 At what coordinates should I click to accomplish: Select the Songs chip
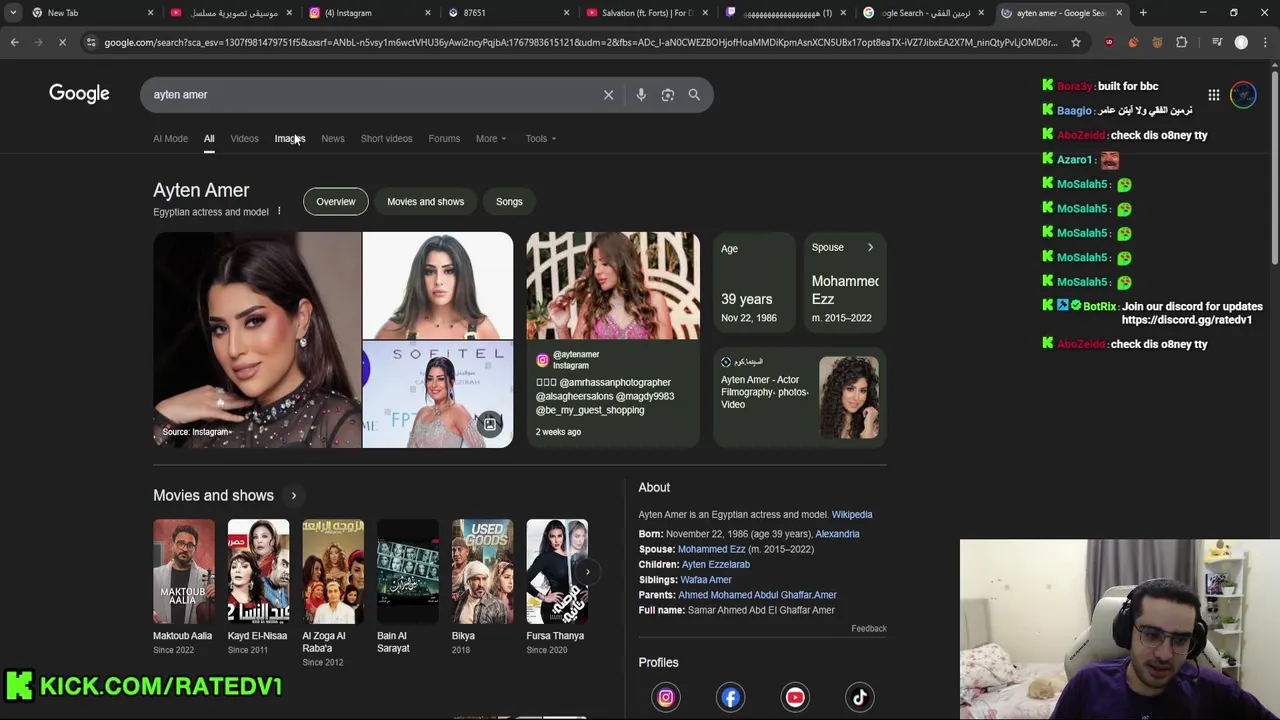click(509, 202)
